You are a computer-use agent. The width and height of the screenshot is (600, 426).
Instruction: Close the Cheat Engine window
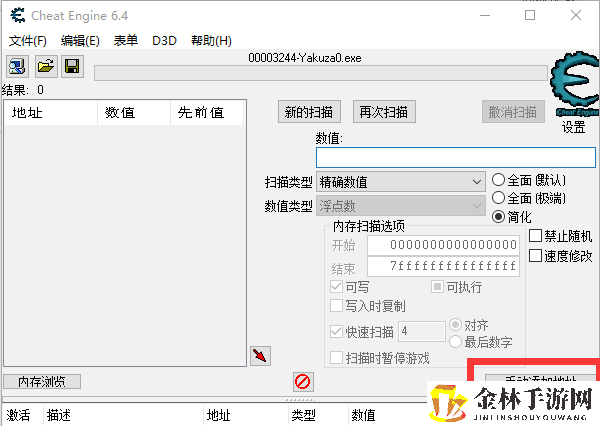tap(576, 15)
